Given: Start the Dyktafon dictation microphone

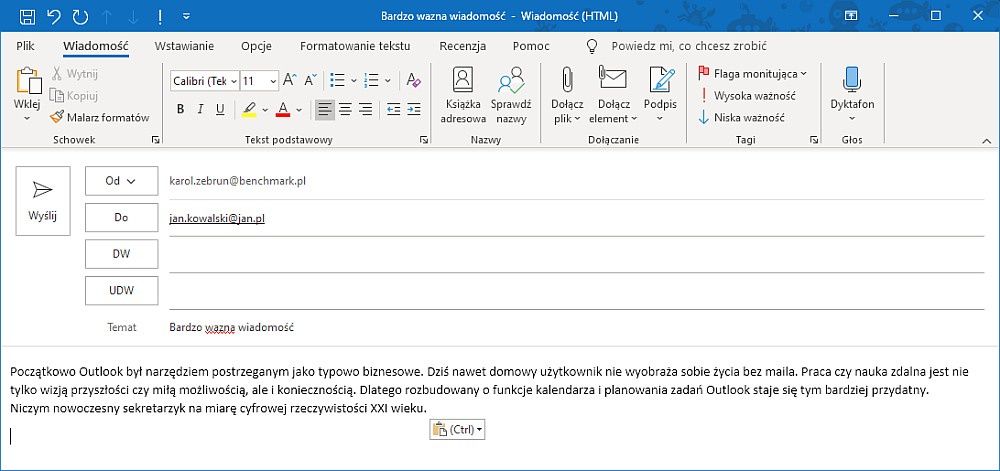Looking at the screenshot, I should 852,96.
